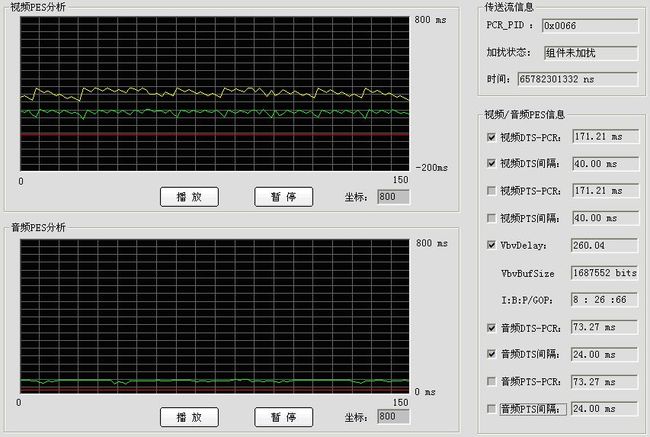This screenshot has height=437, width=650.
Task: Click the -200ms axis label of video chart
Action: click(432, 168)
